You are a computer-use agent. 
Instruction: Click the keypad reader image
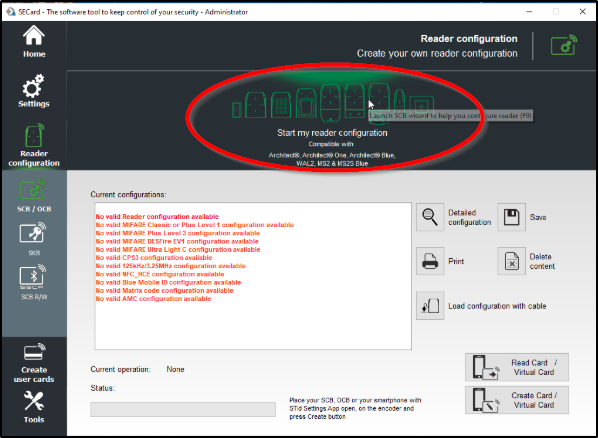[281, 105]
